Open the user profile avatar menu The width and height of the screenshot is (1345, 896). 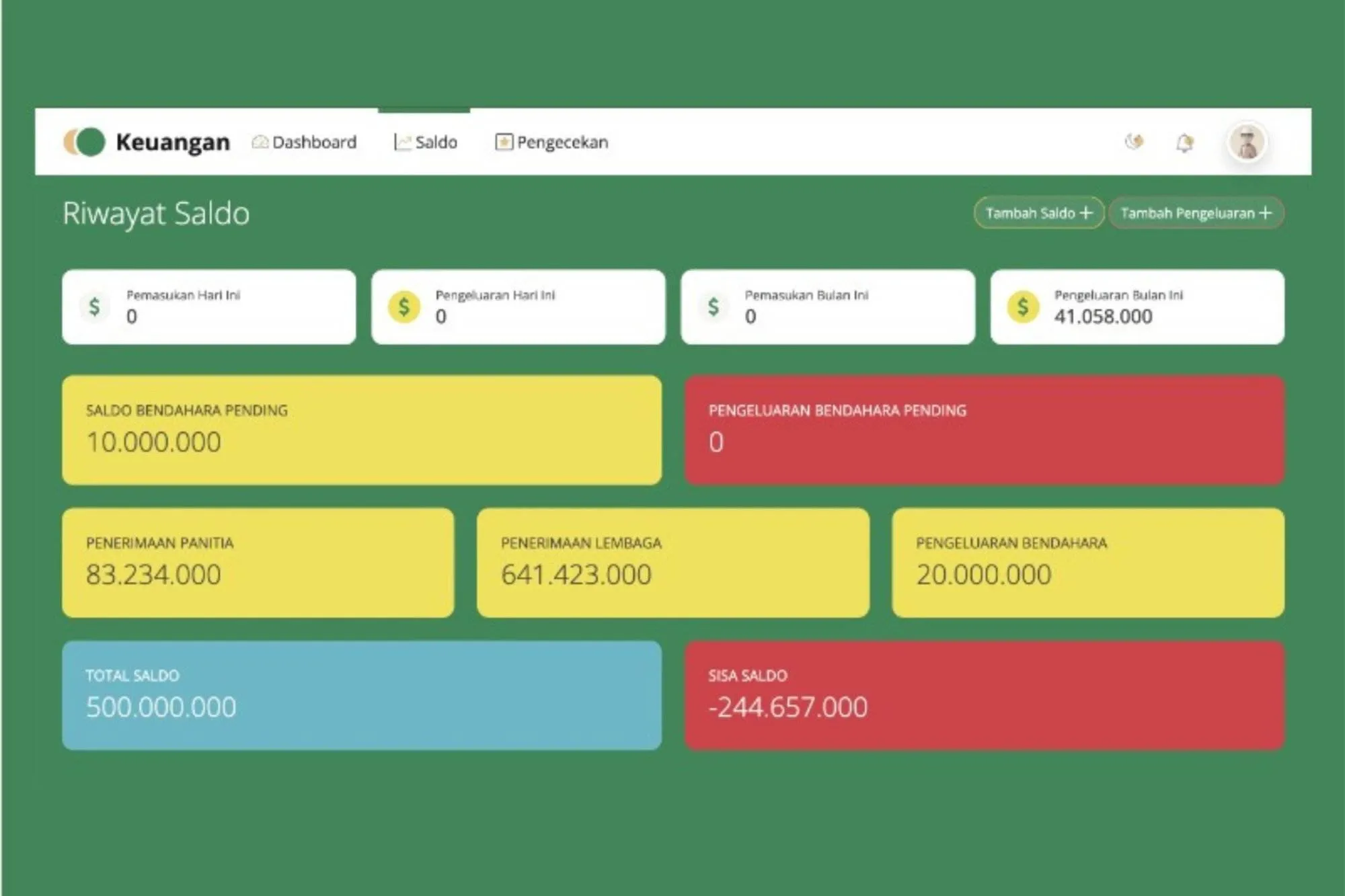point(1247,142)
